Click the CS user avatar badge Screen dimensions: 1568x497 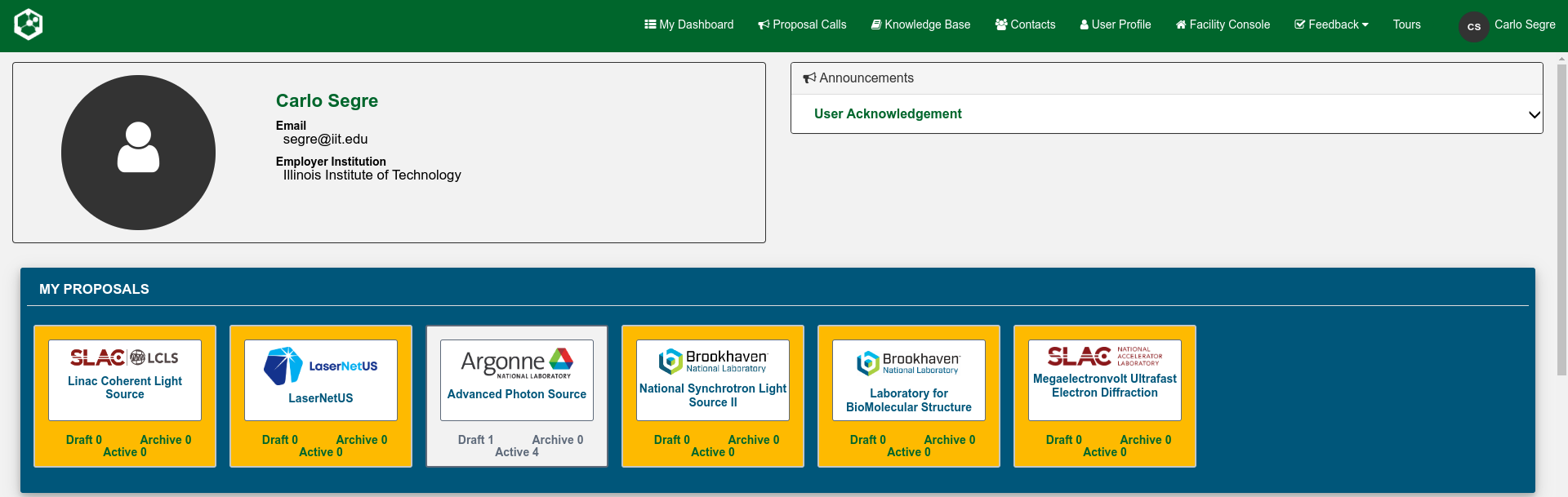(1473, 26)
